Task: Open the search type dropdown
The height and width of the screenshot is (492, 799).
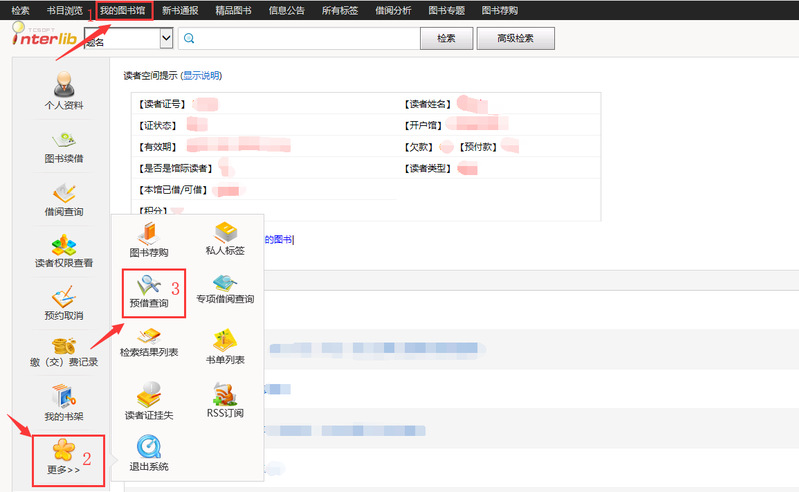Action: pos(166,39)
